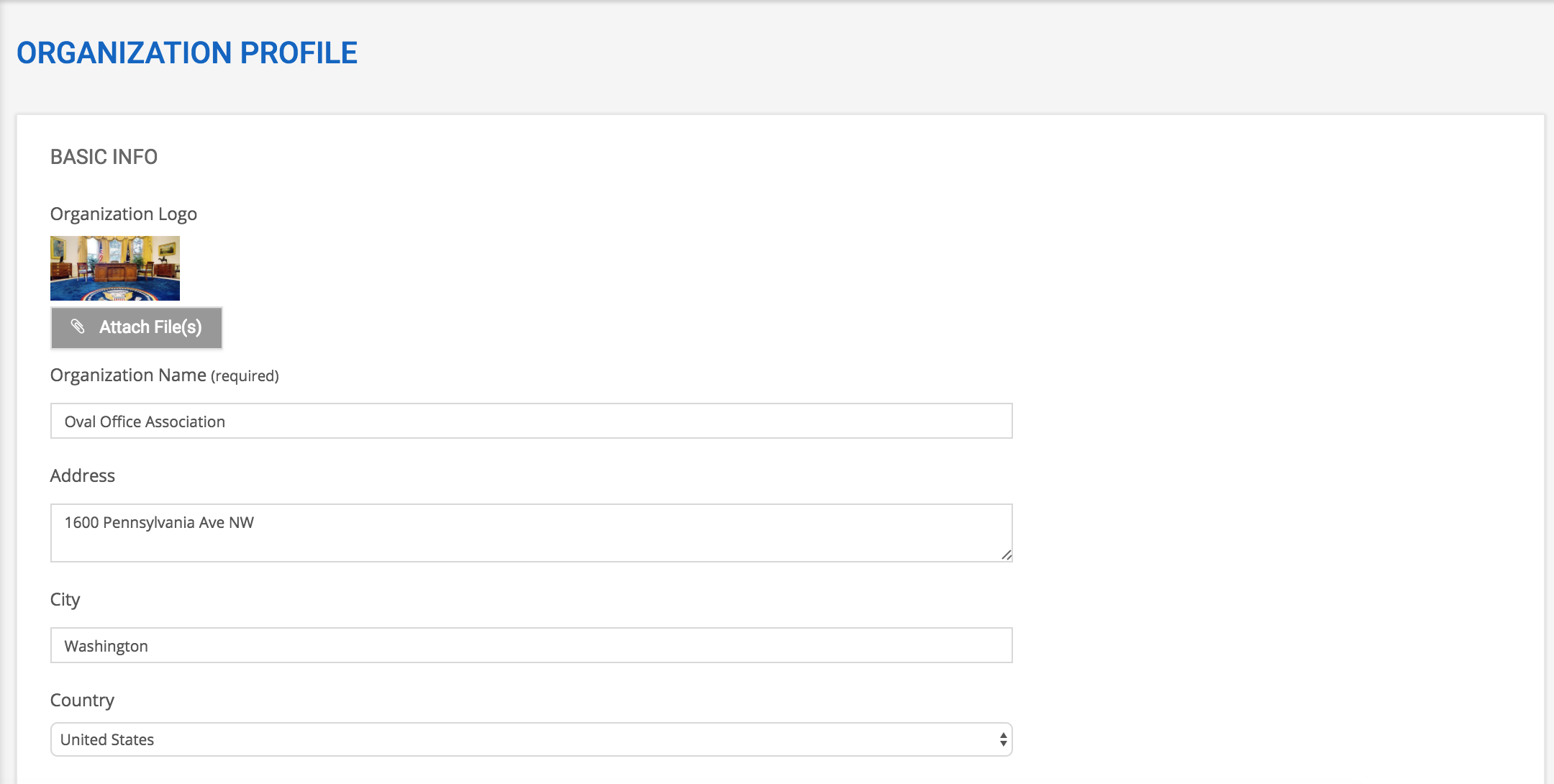1554x784 pixels.
Task: Click the resize grip on Address textarea
Action: point(1007,555)
